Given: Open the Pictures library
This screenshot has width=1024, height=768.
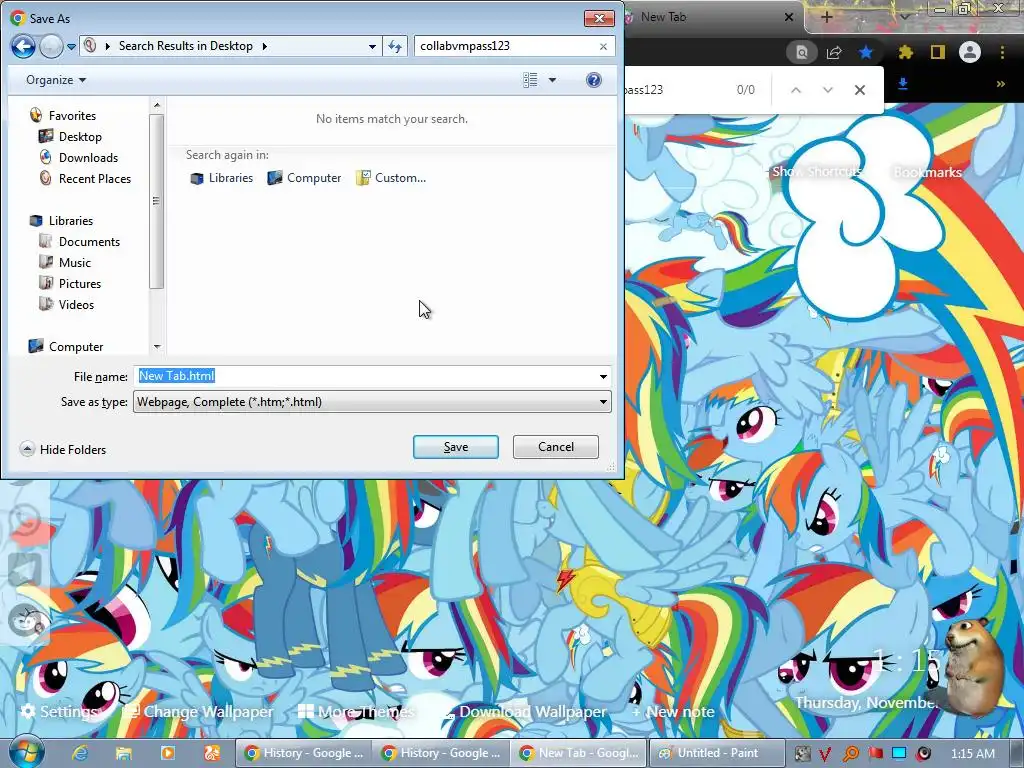Looking at the screenshot, I should (x=80, y=283).
